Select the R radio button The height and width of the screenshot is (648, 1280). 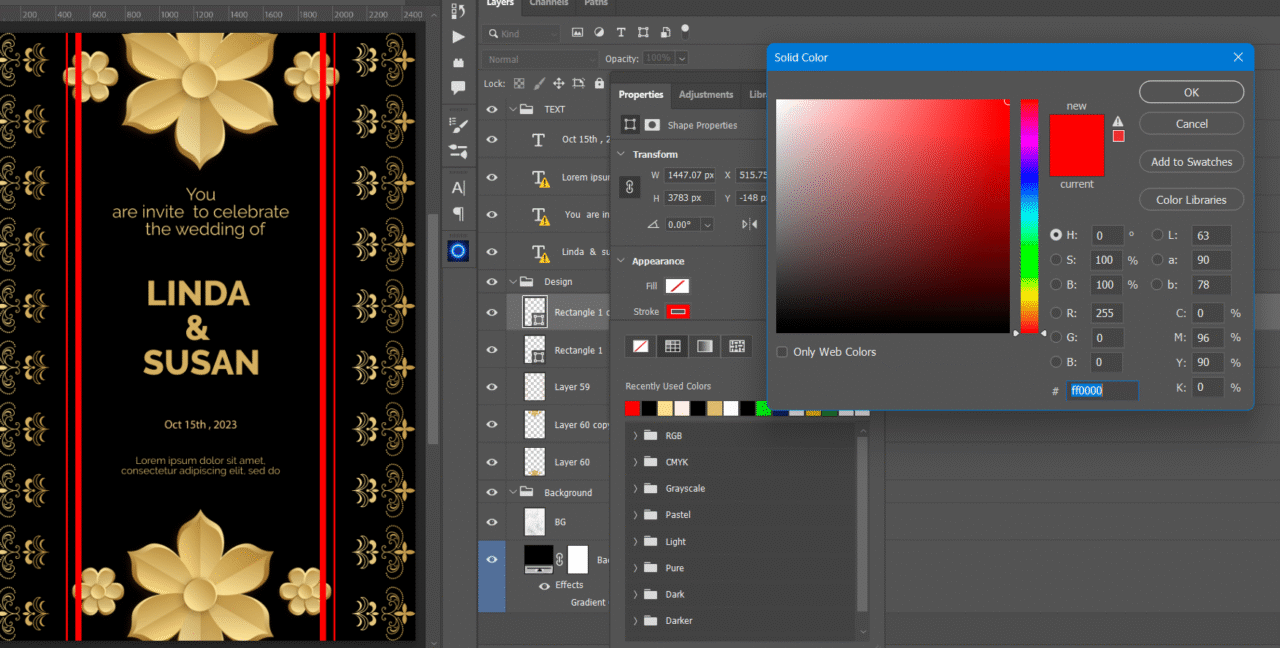(x=1056, y=313)
